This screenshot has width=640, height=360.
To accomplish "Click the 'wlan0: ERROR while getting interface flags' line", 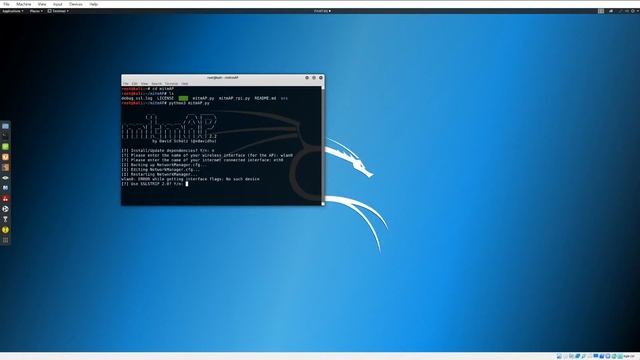I will pyautogui.click(x=190, y=179).
